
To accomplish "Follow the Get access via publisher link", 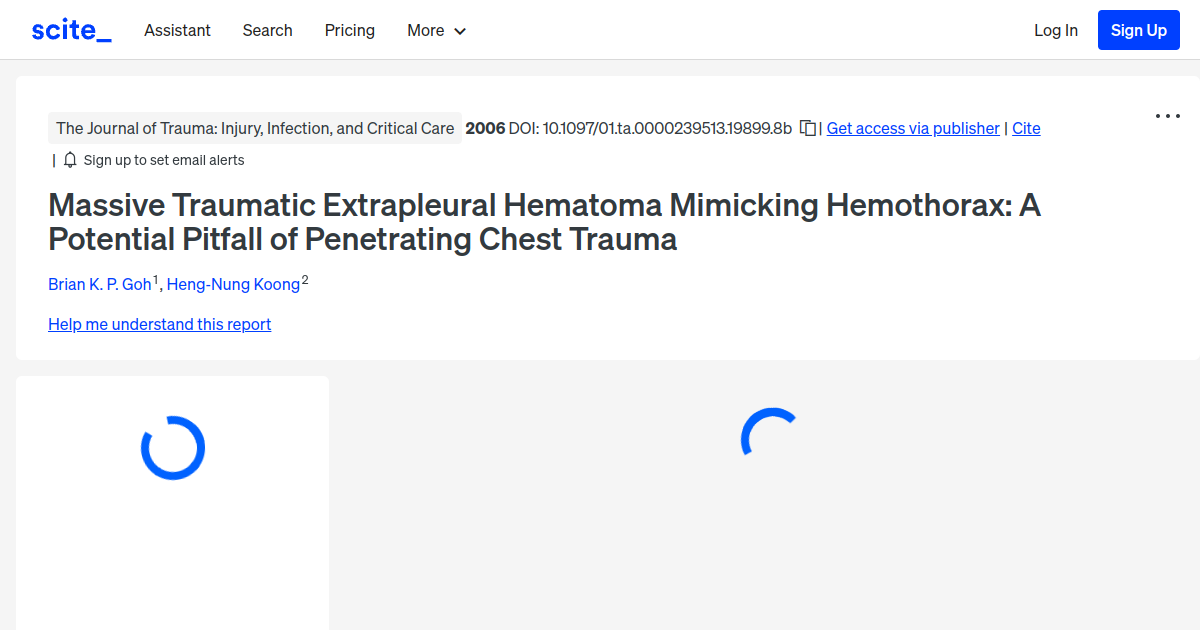I will pos(912,128).
